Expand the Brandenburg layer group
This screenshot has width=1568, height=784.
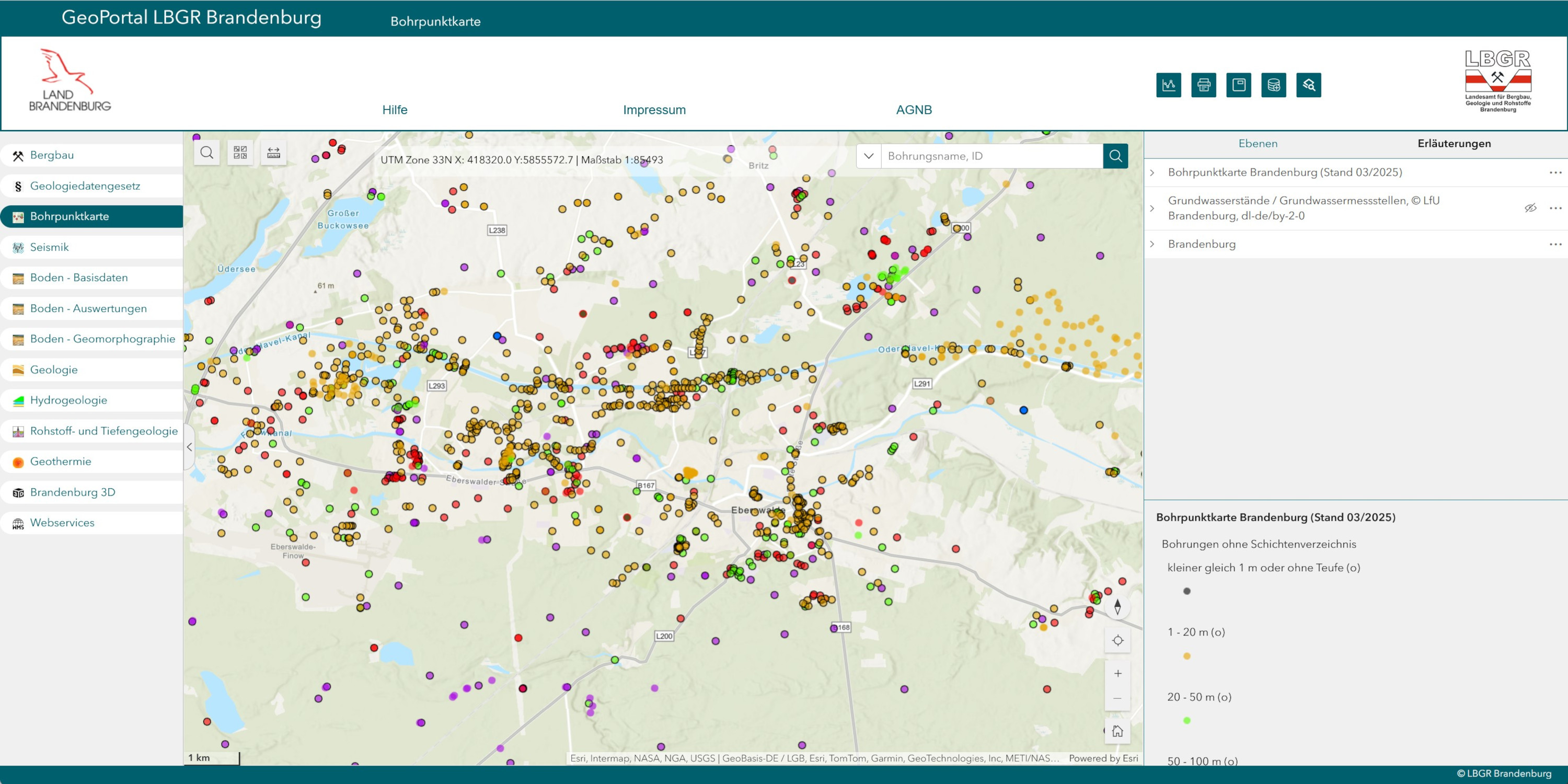1152,244
